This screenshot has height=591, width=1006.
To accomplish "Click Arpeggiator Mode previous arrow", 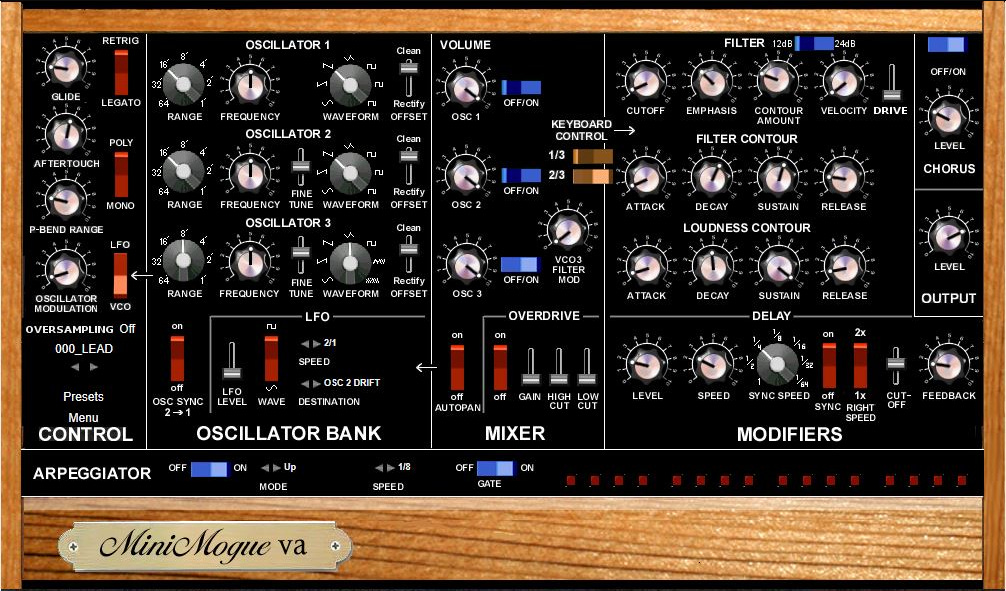I will tap(266, 468).
